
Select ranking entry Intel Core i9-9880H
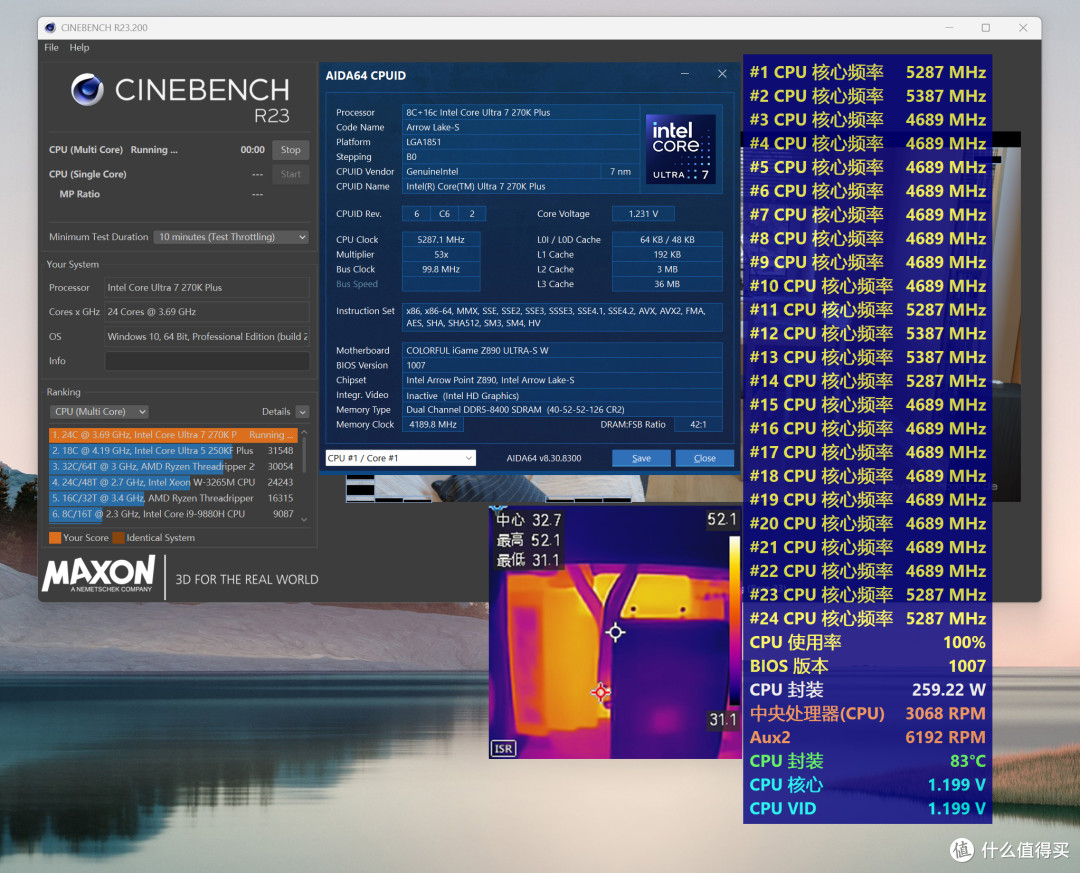[x=173, y=514]
